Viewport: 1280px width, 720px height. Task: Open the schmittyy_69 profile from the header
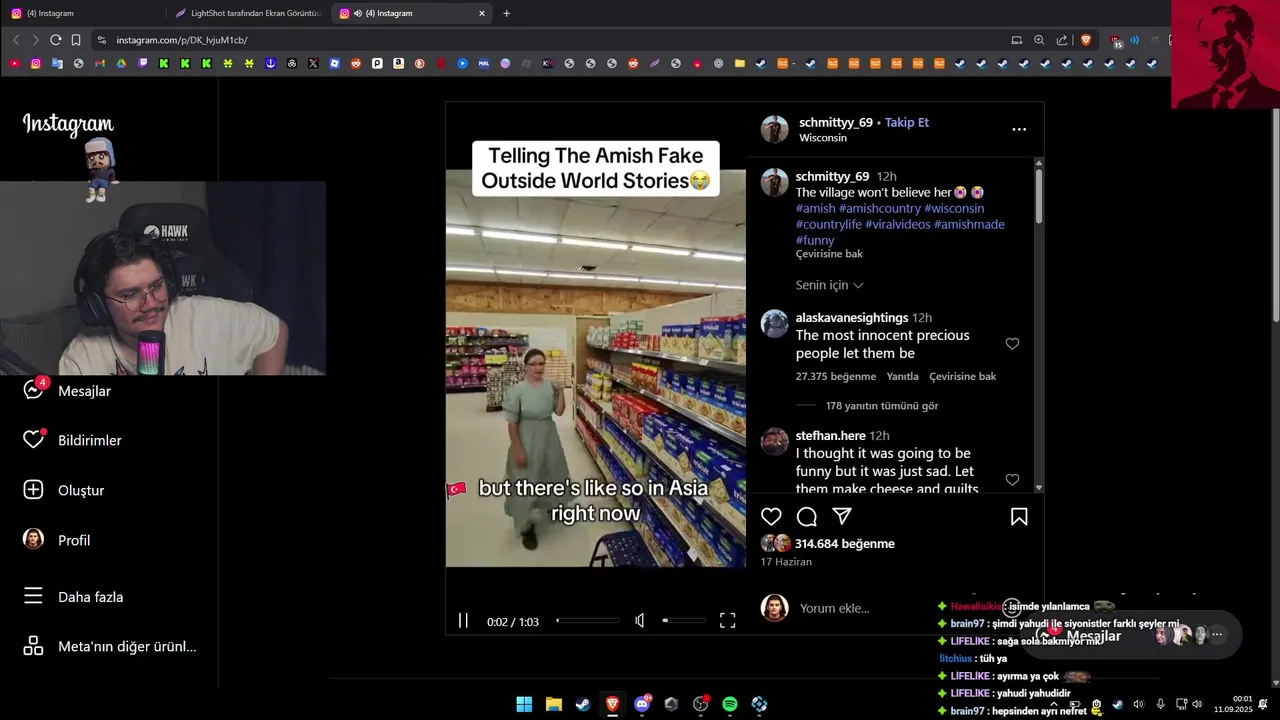[836, 122]
